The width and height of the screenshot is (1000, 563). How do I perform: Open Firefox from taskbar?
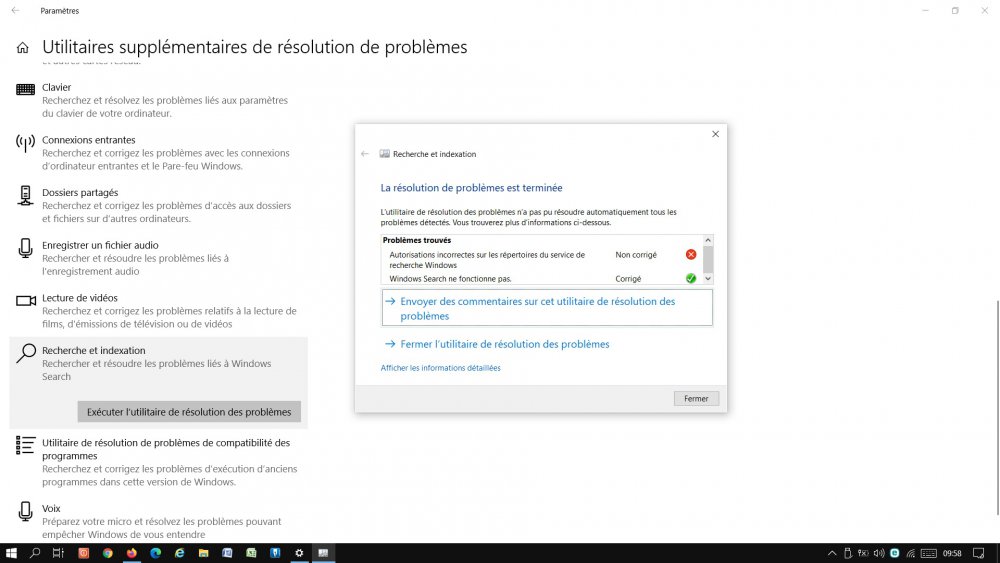tap(131, 553)
